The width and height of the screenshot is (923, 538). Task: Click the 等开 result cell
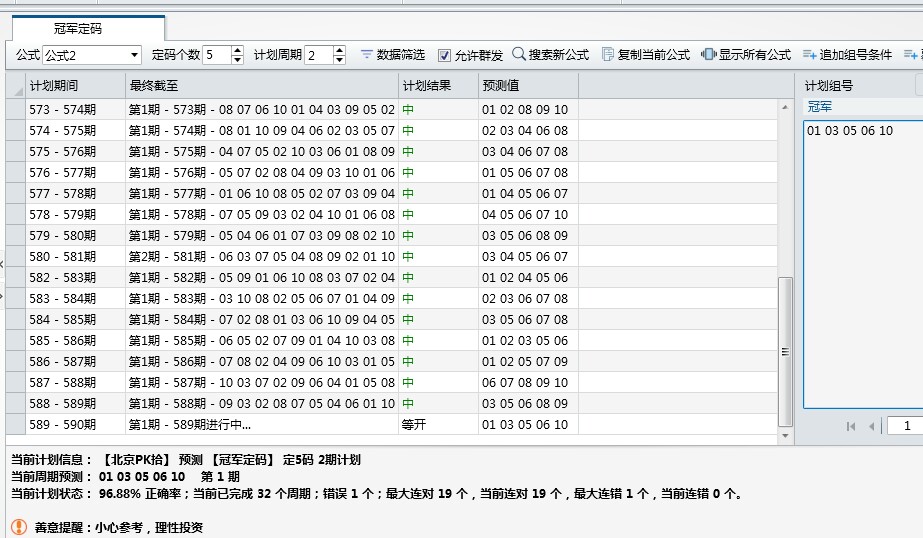[439, 424]
